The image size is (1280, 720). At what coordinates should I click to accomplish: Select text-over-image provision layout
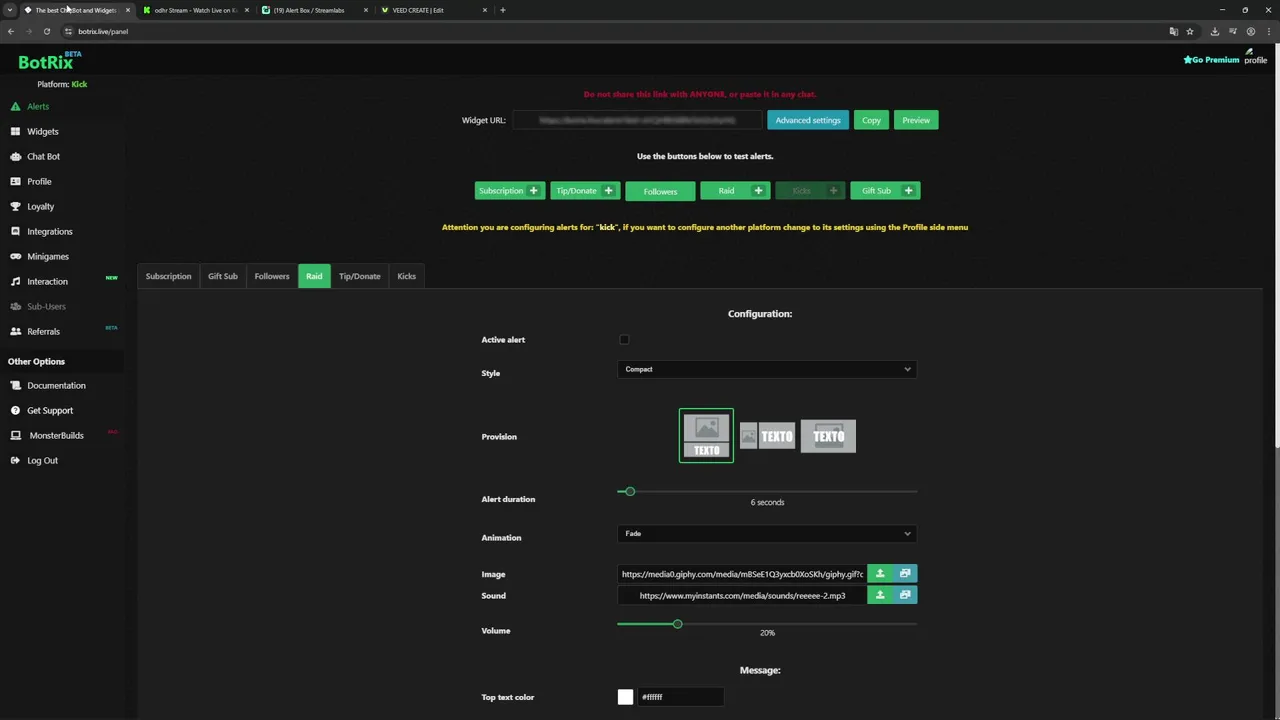coord(828,436)
